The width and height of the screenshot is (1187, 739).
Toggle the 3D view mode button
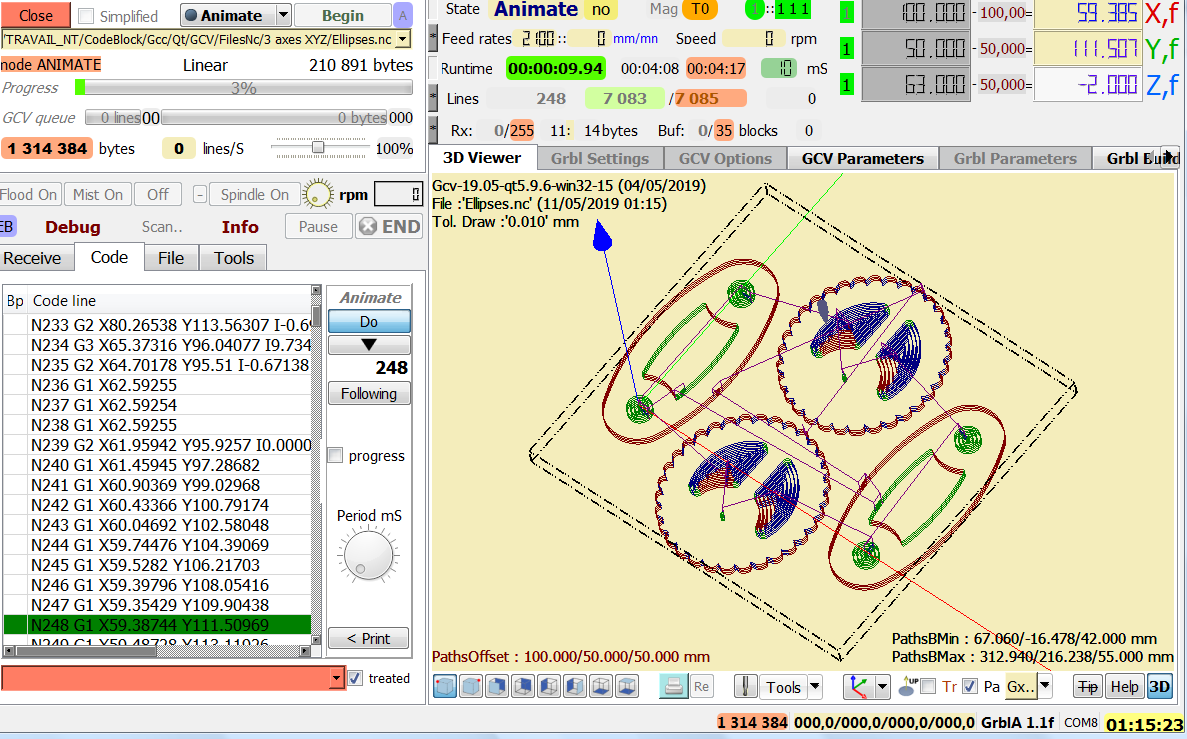click(1159, 687)
